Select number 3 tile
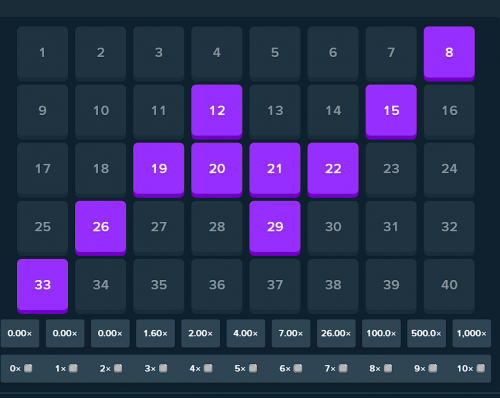 159,53
